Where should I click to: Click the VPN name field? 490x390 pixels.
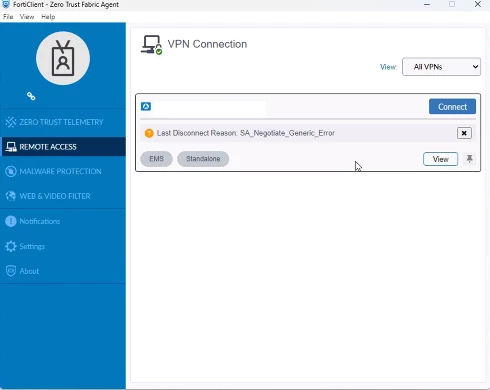click(x=210, y=108)
